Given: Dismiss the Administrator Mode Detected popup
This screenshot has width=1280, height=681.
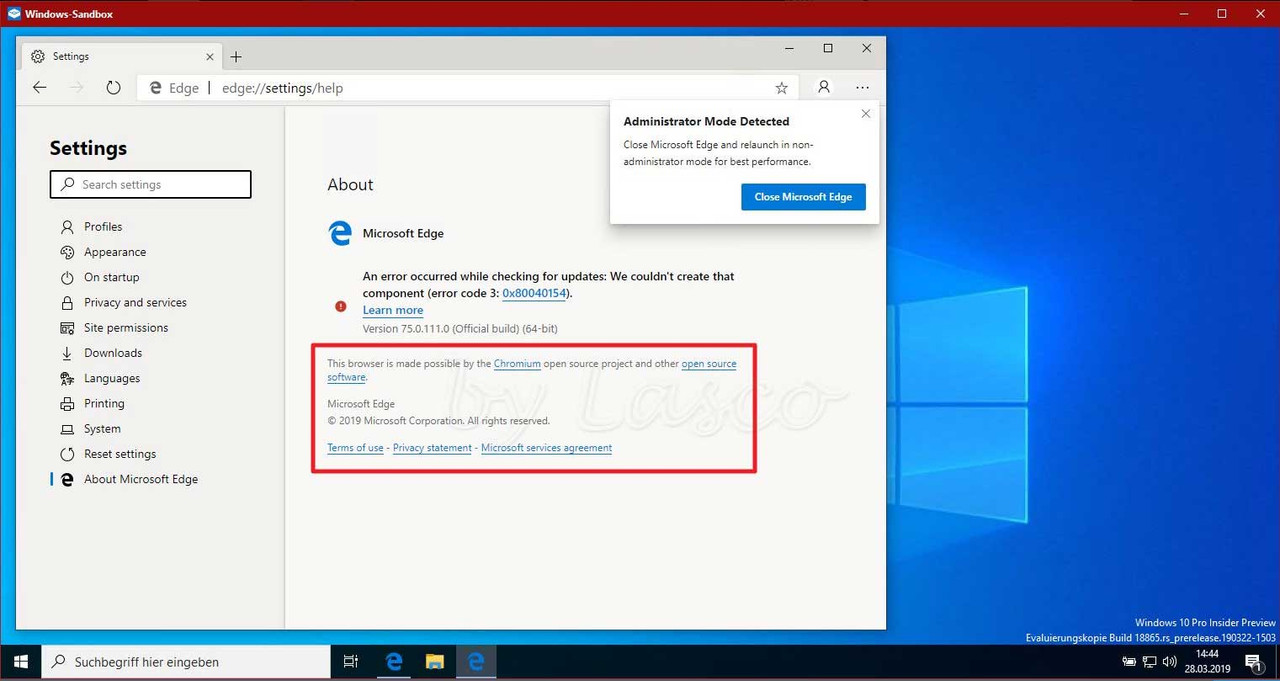Looking at the screenshot, I should (x=866, y=114).
